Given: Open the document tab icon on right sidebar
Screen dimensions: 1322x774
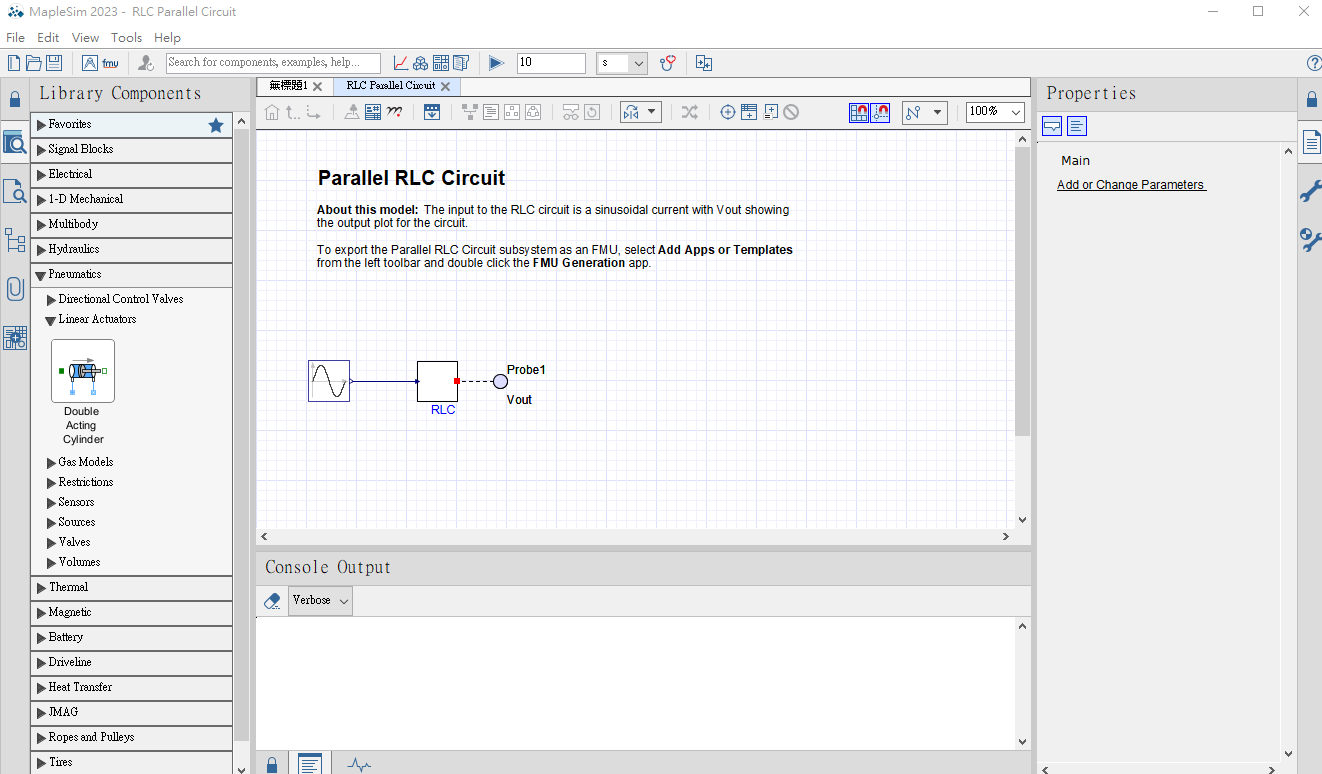Looking at the screenshot, I should [x=1311, y=142].
